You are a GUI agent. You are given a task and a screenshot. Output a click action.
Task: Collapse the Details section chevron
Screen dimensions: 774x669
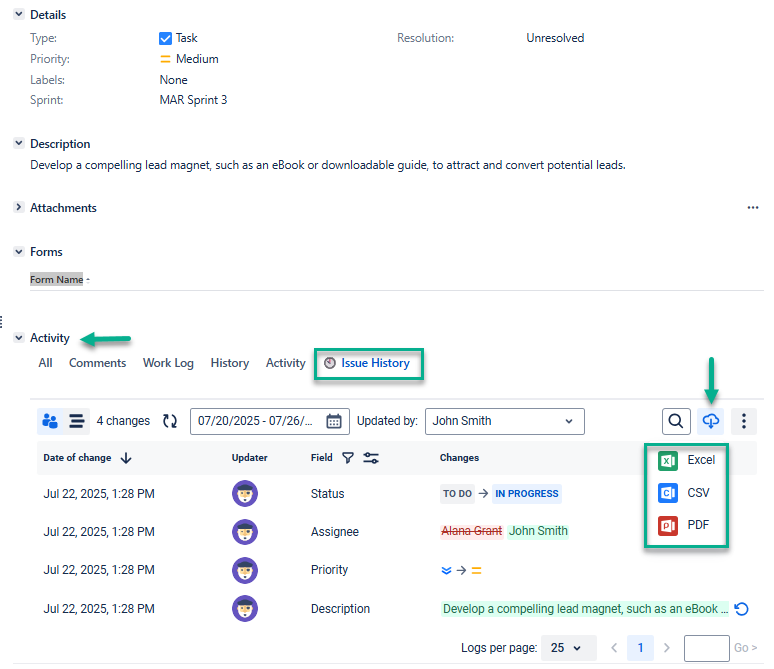coord(19,14)
